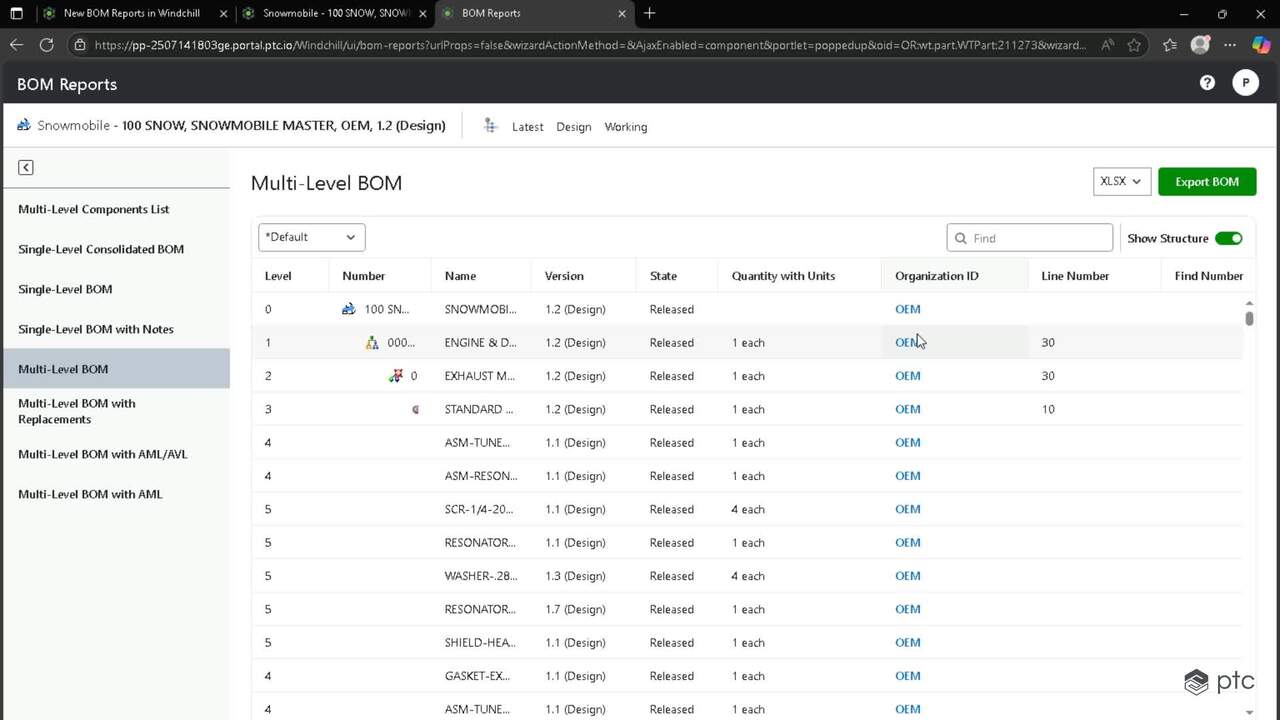Sort by the Number column header

[363, 276]
